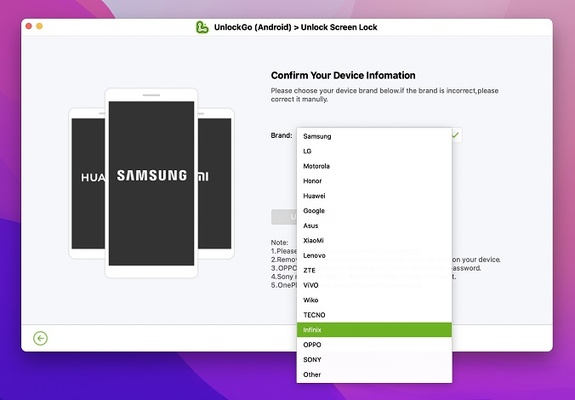The width and height of the screenshot is (575, 400).
Task: Select Google brand entry
Action: coord(374,211)
